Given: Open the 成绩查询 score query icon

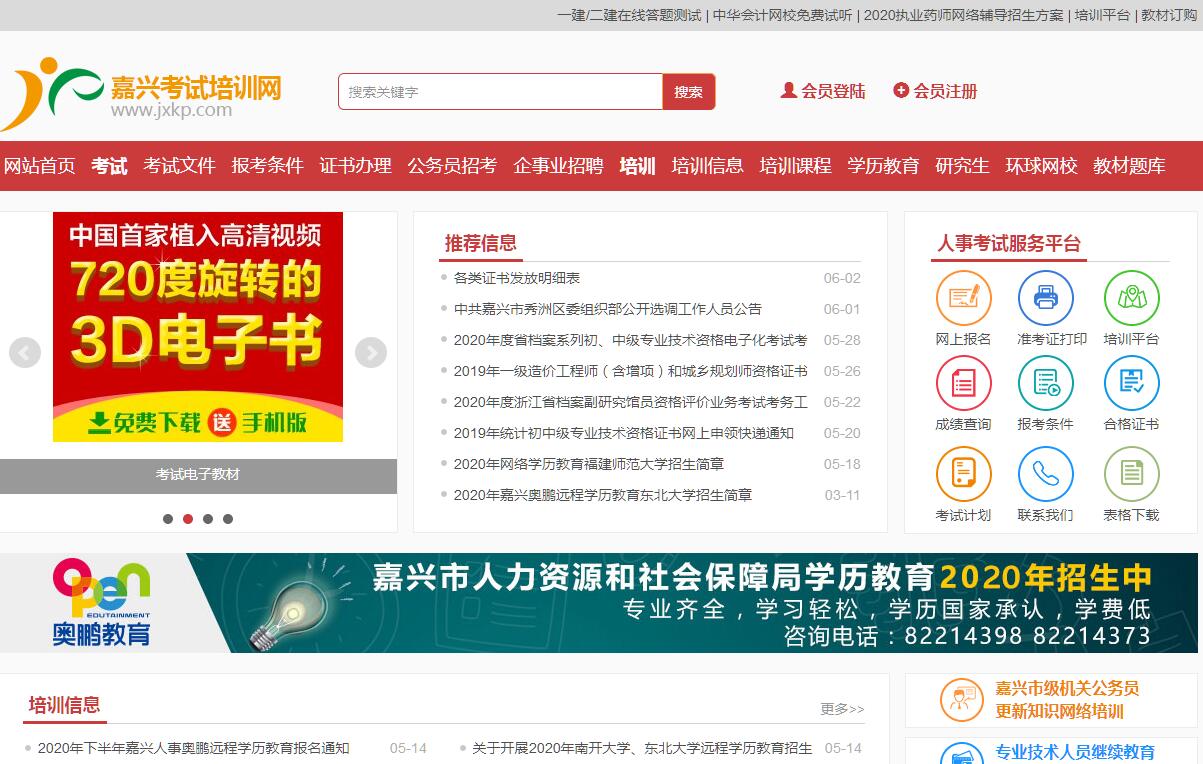Looking at the screenshot, I should click(x=963, y=384).
